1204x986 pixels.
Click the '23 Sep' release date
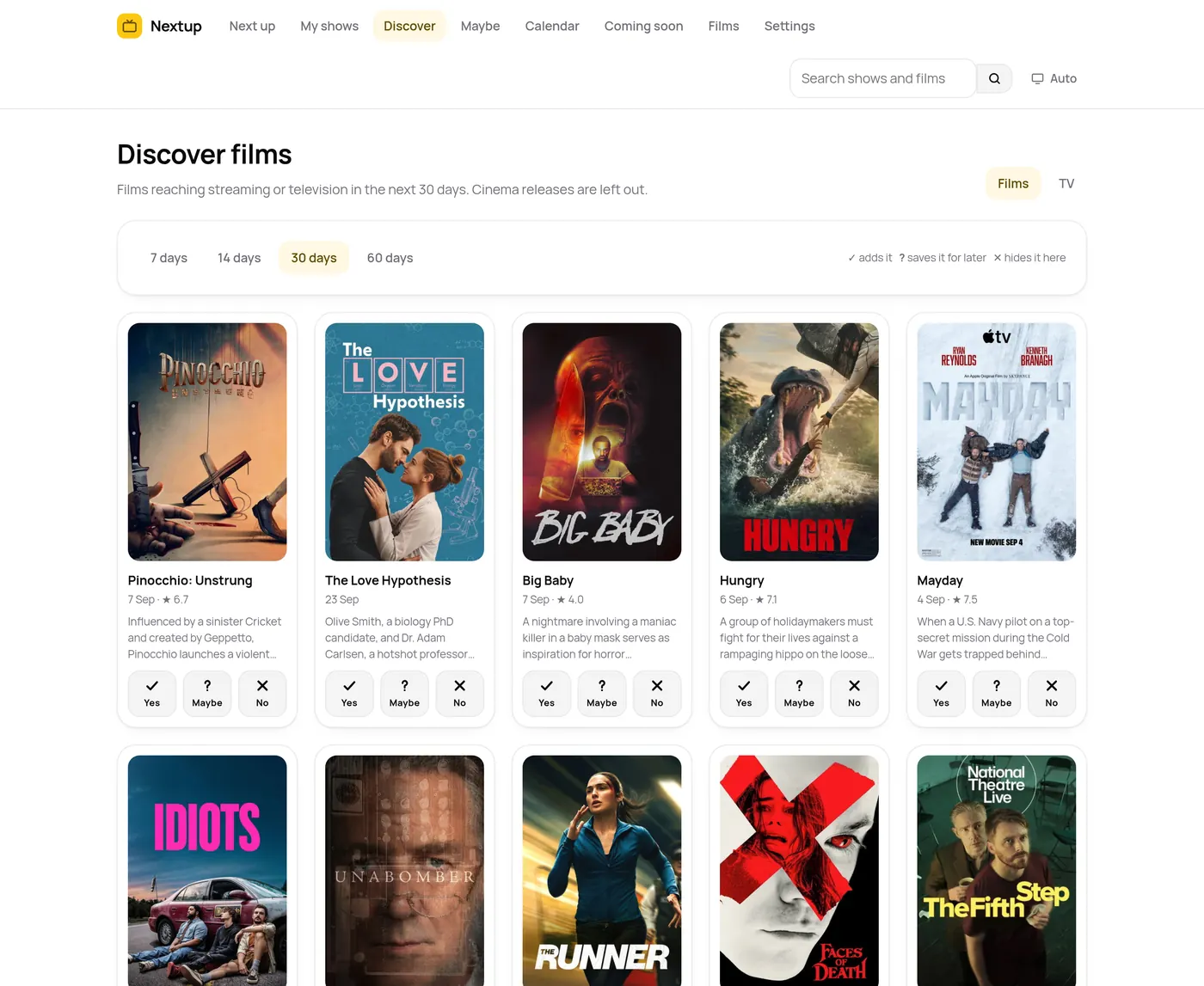point(342,599)
